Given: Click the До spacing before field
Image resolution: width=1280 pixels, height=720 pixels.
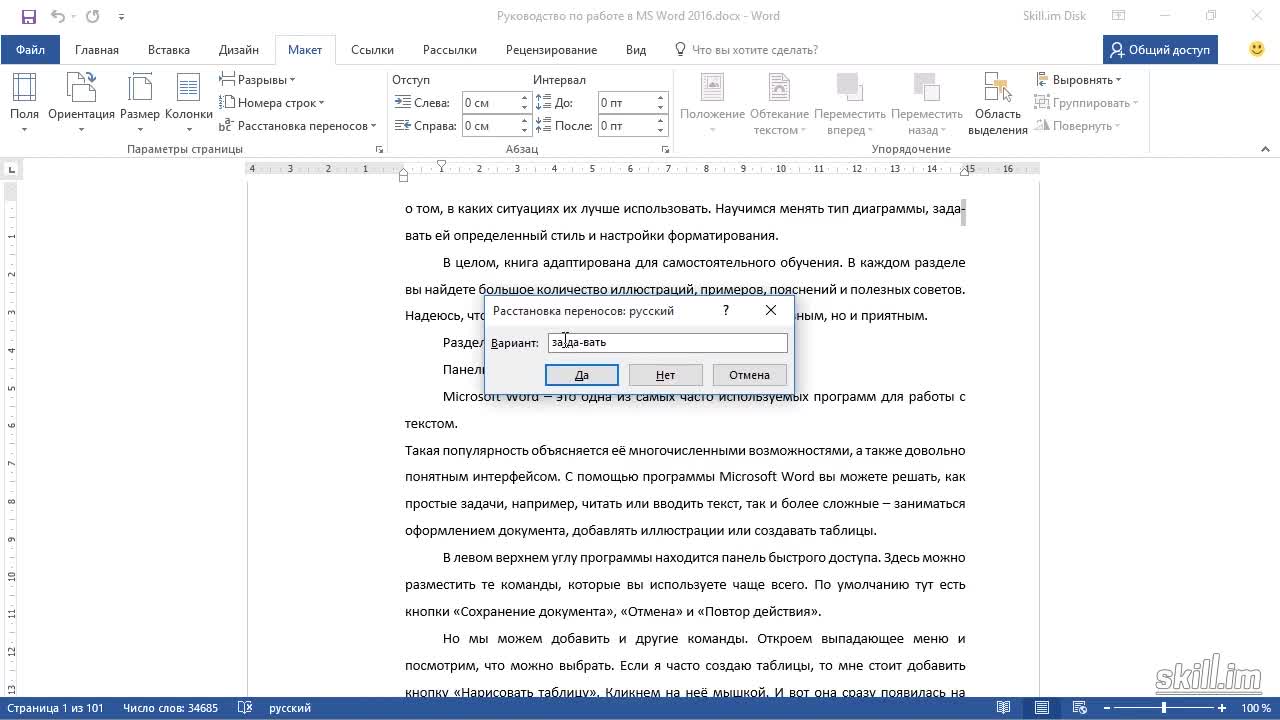Looking at the screenshot, I should click(x=625, y=103).
